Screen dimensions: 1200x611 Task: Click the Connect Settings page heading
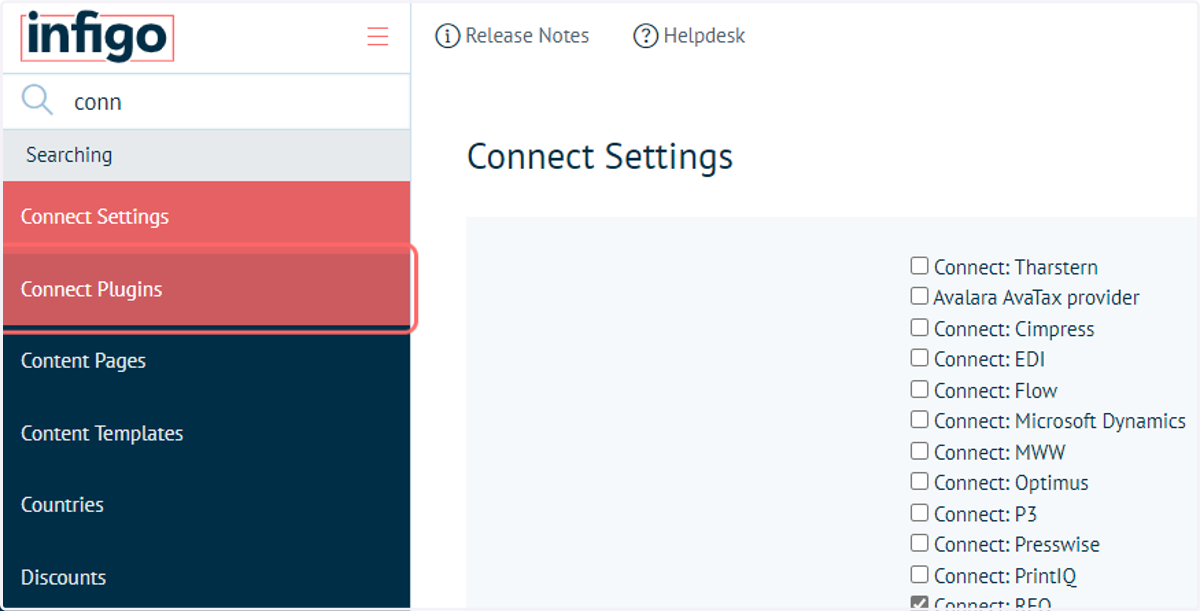point(600,157)
